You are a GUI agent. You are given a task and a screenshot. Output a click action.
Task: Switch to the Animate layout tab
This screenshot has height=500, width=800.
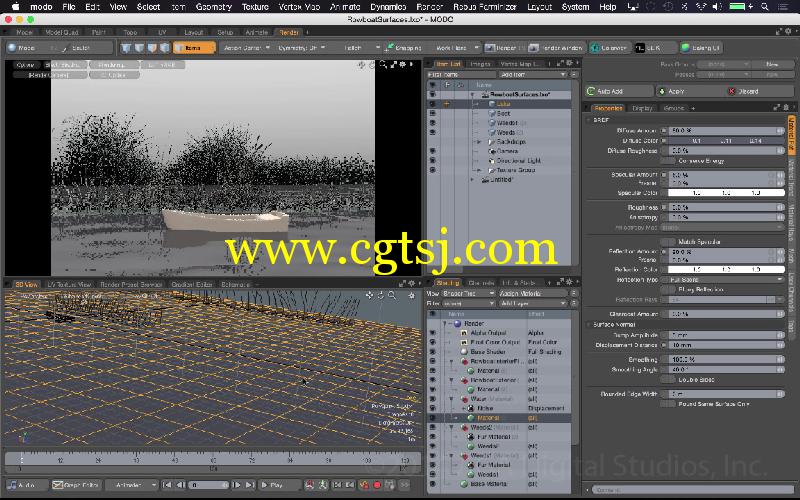pyautogui.click(x=257, y=32)
